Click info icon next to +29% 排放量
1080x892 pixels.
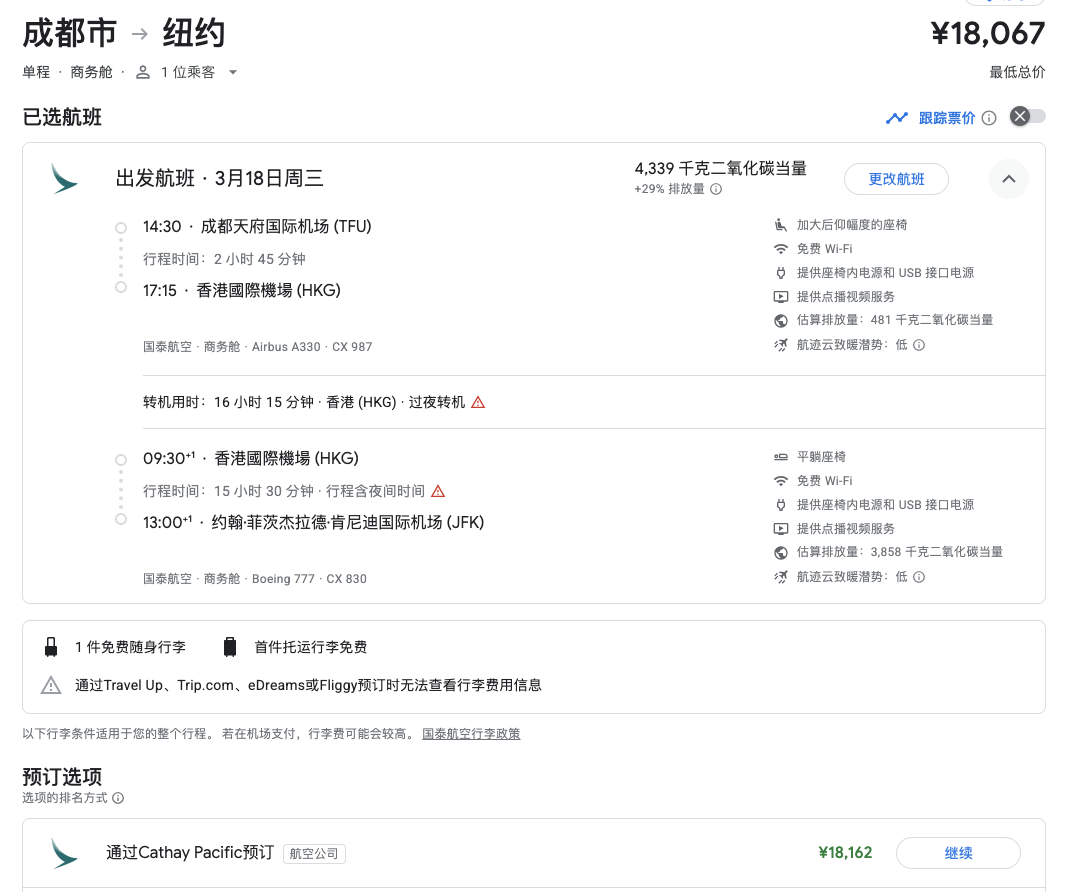(x=716, y=189)
